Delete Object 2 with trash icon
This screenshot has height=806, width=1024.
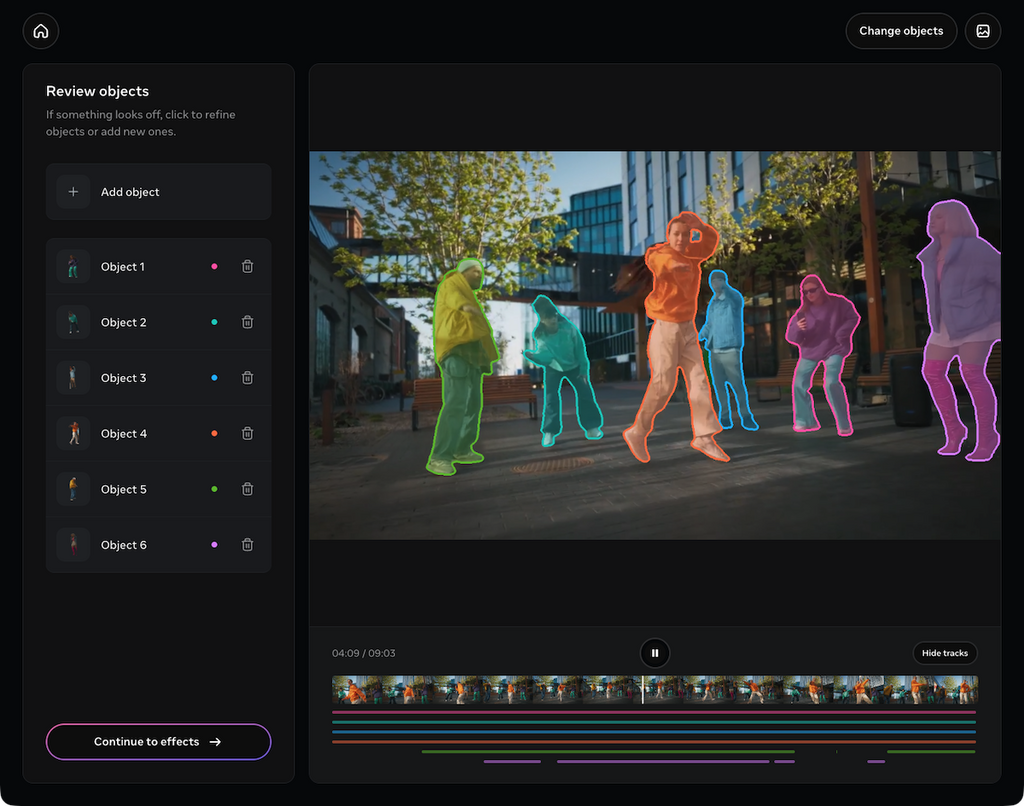pyautogui.click(x=247, y=323)
